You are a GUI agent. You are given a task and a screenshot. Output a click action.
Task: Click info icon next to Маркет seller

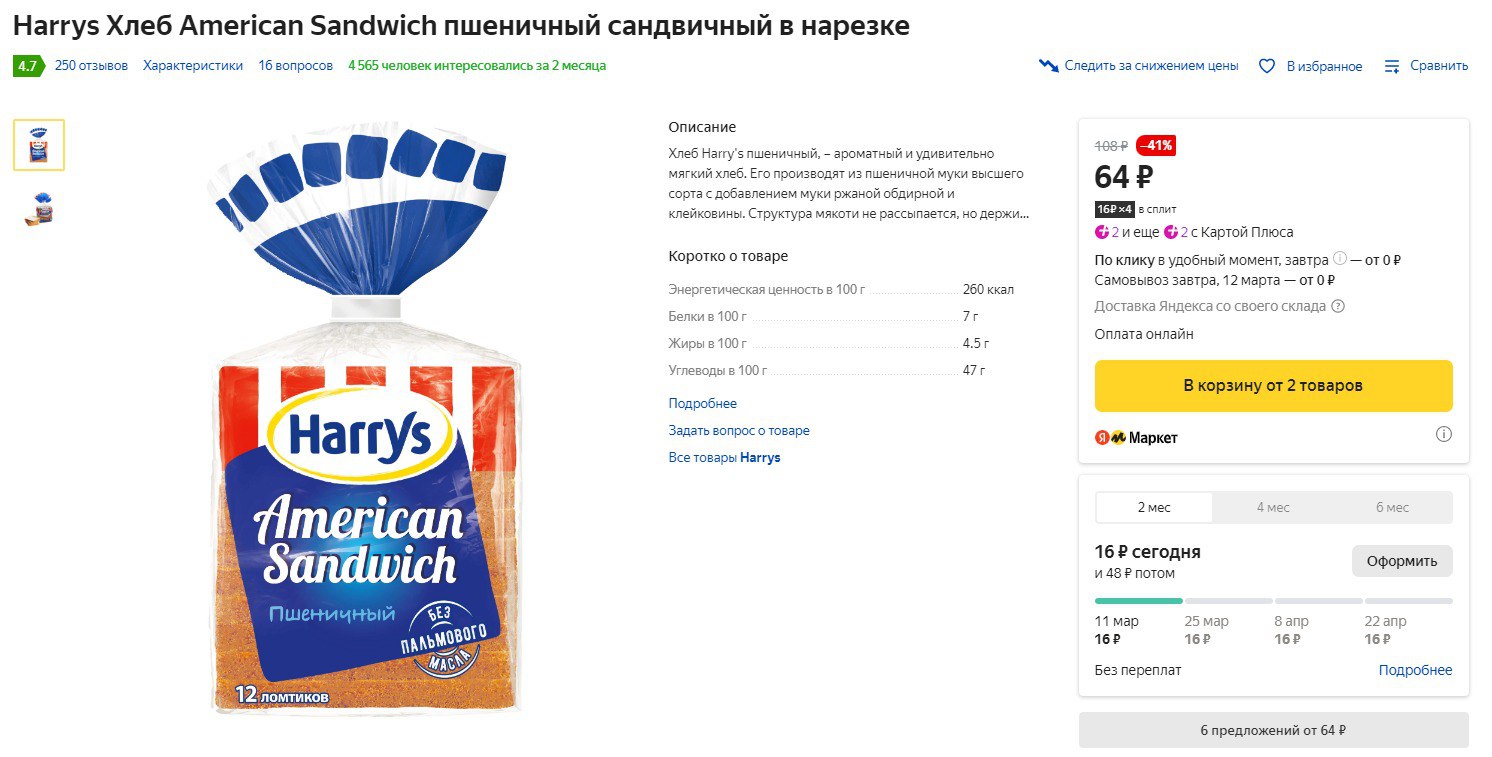tap(1443, 435)
